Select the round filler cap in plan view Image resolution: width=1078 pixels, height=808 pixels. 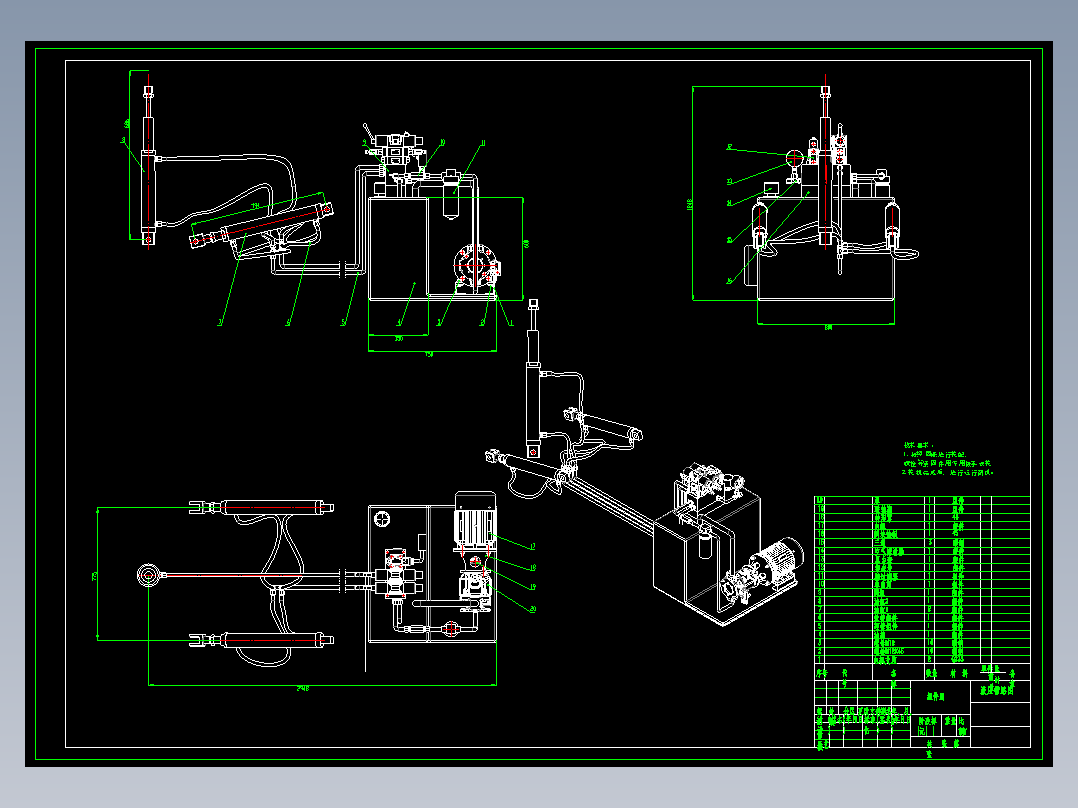tap(383, 519)
